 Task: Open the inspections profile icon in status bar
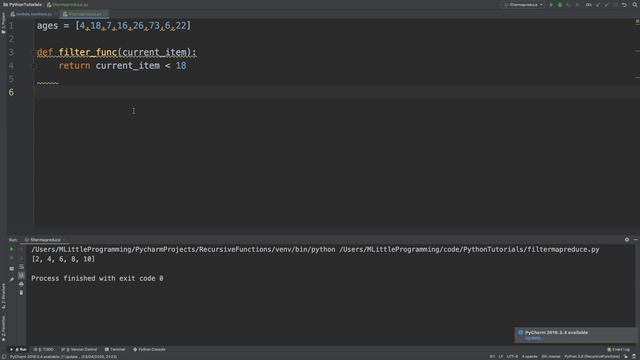point(634,357)
